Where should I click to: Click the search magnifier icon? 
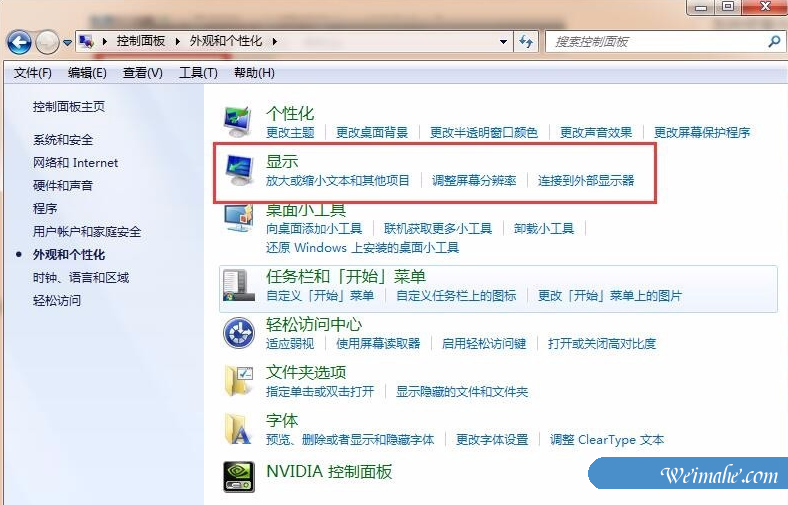(x=775, y=41)
